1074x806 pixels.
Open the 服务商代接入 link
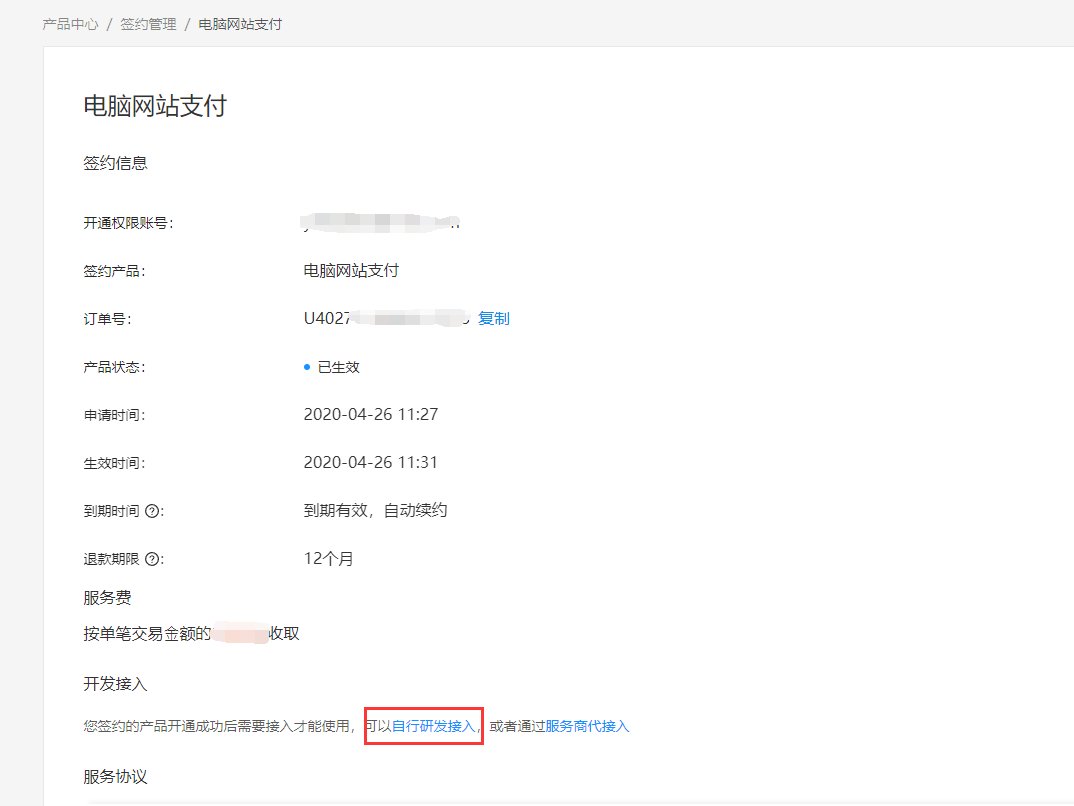click(x=587, y=726)
